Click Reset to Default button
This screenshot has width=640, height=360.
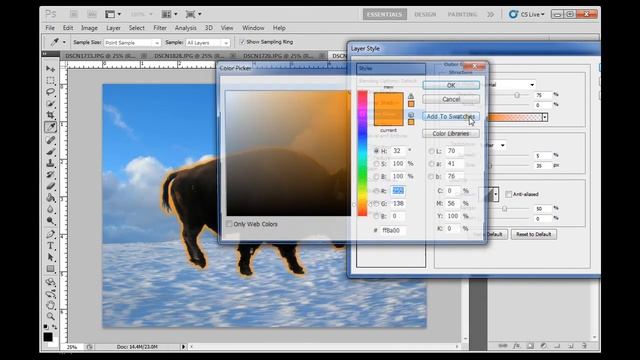(533, 234)
